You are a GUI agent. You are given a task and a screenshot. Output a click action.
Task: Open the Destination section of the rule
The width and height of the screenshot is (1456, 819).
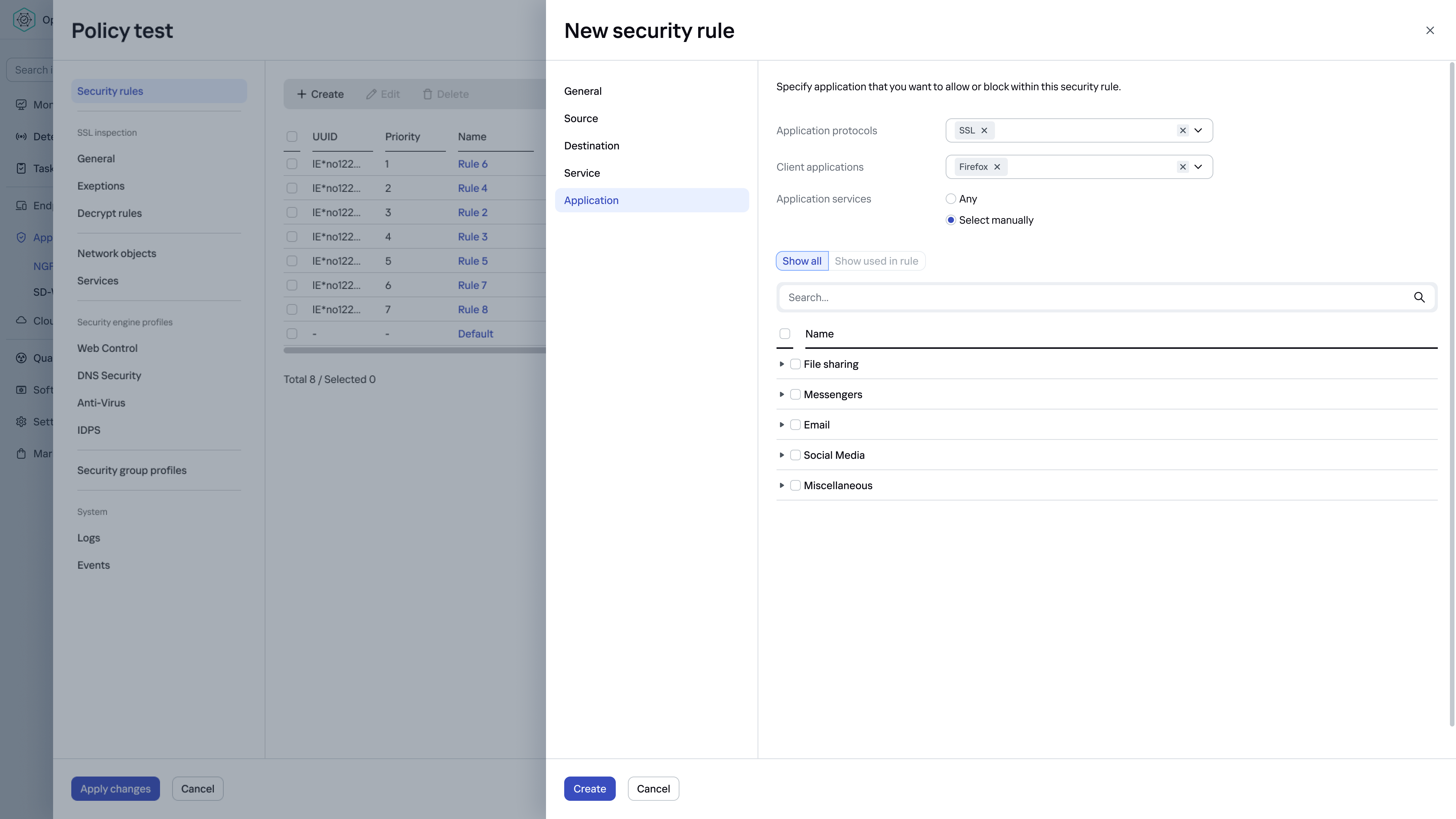tap(591, 146)
